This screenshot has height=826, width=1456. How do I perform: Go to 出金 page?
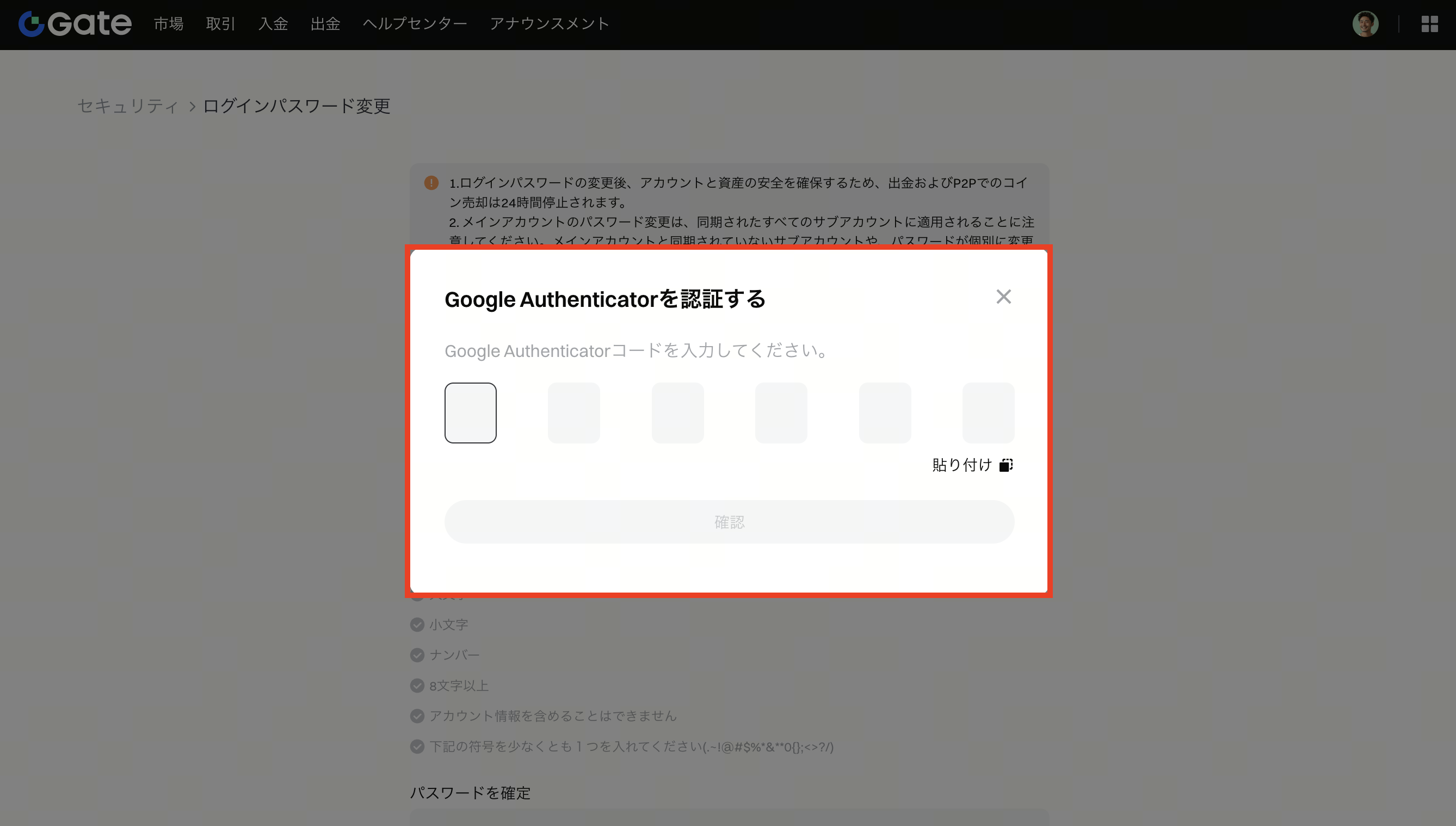pyautogui.click(x=325, y=24)
